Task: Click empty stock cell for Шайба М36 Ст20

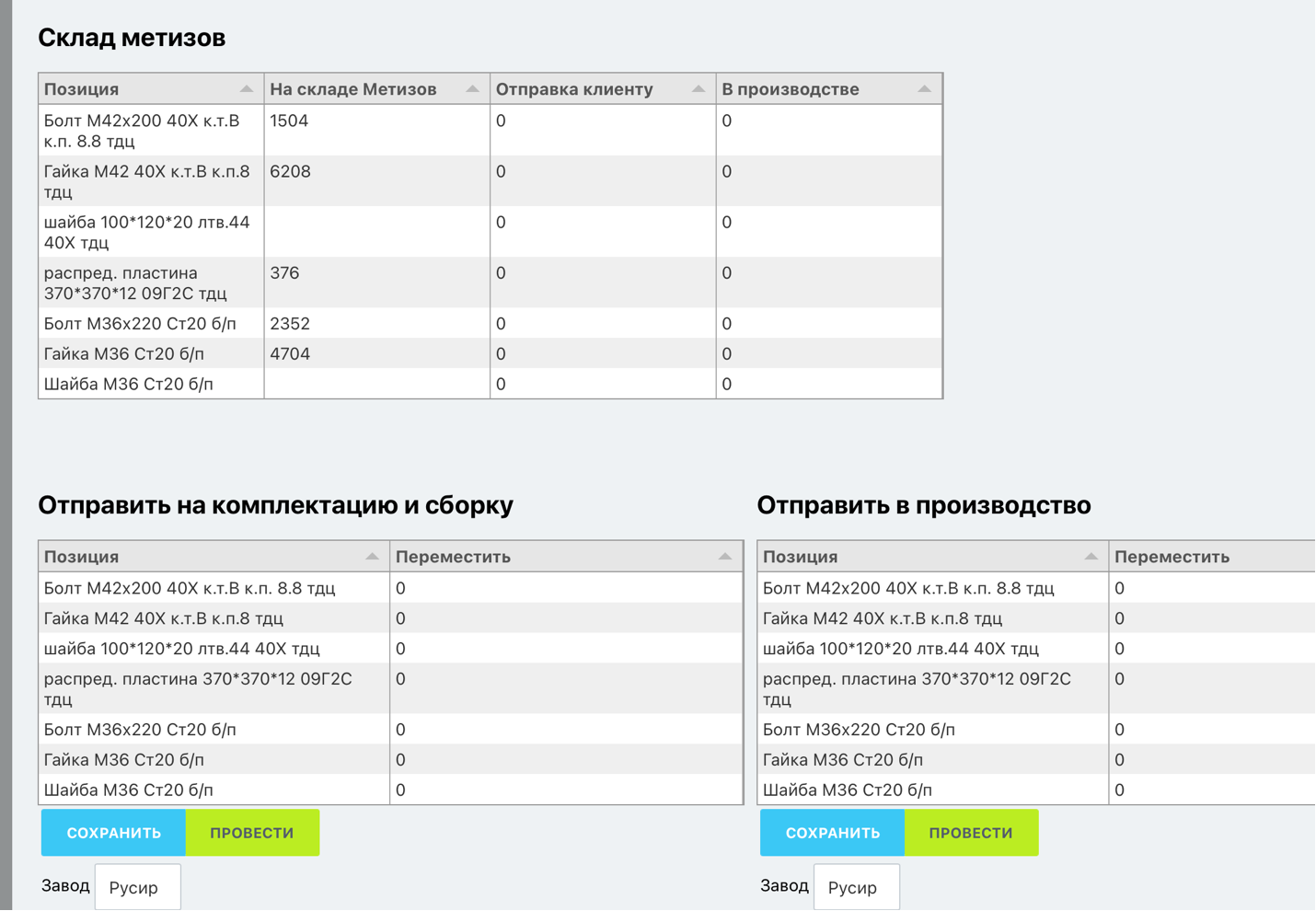Action: pos(376,385)
